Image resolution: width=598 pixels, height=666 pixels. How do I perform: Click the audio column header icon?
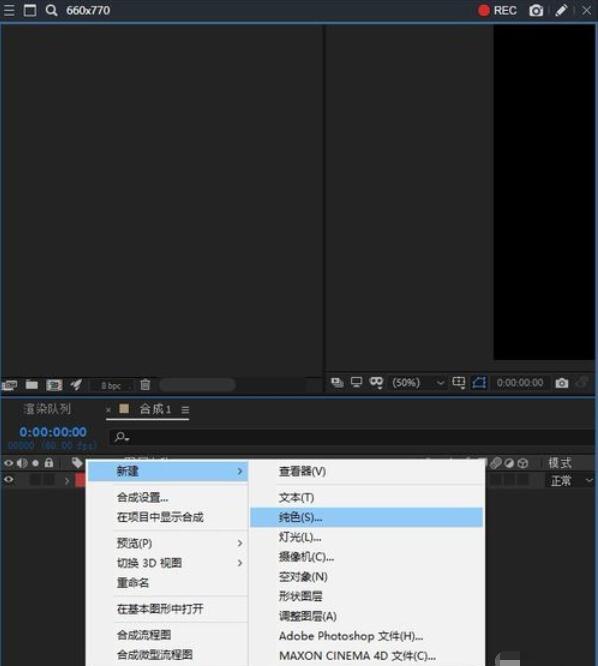pos(22,463)
